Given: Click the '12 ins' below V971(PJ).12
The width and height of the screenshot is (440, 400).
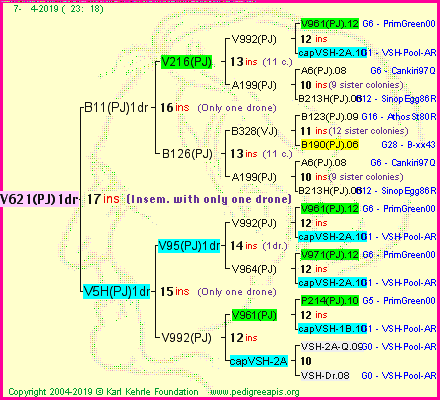Looking at the screenshot, I should point(314,269).
